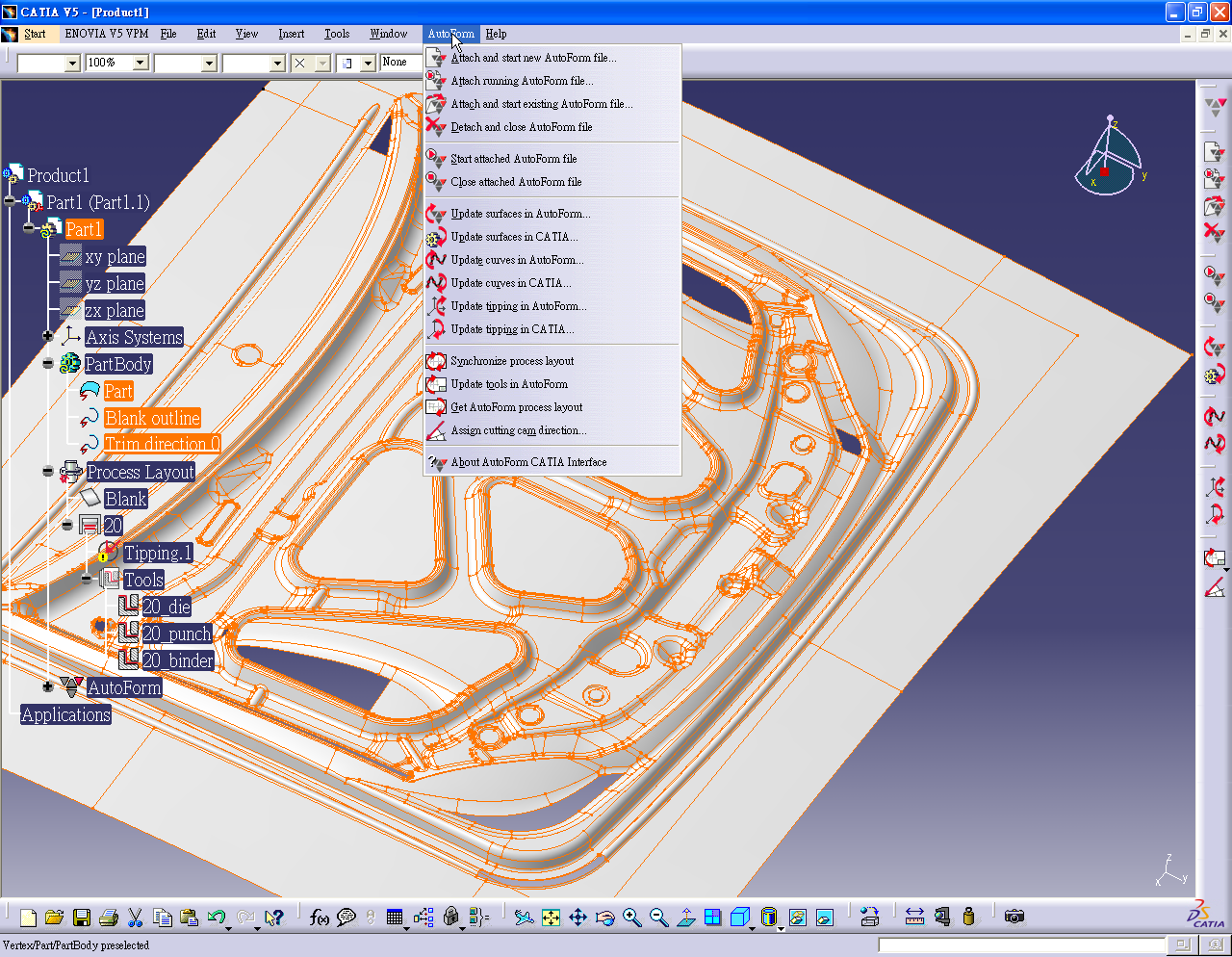Open the ENOVIA V5 VPM menu

(107, 34)
